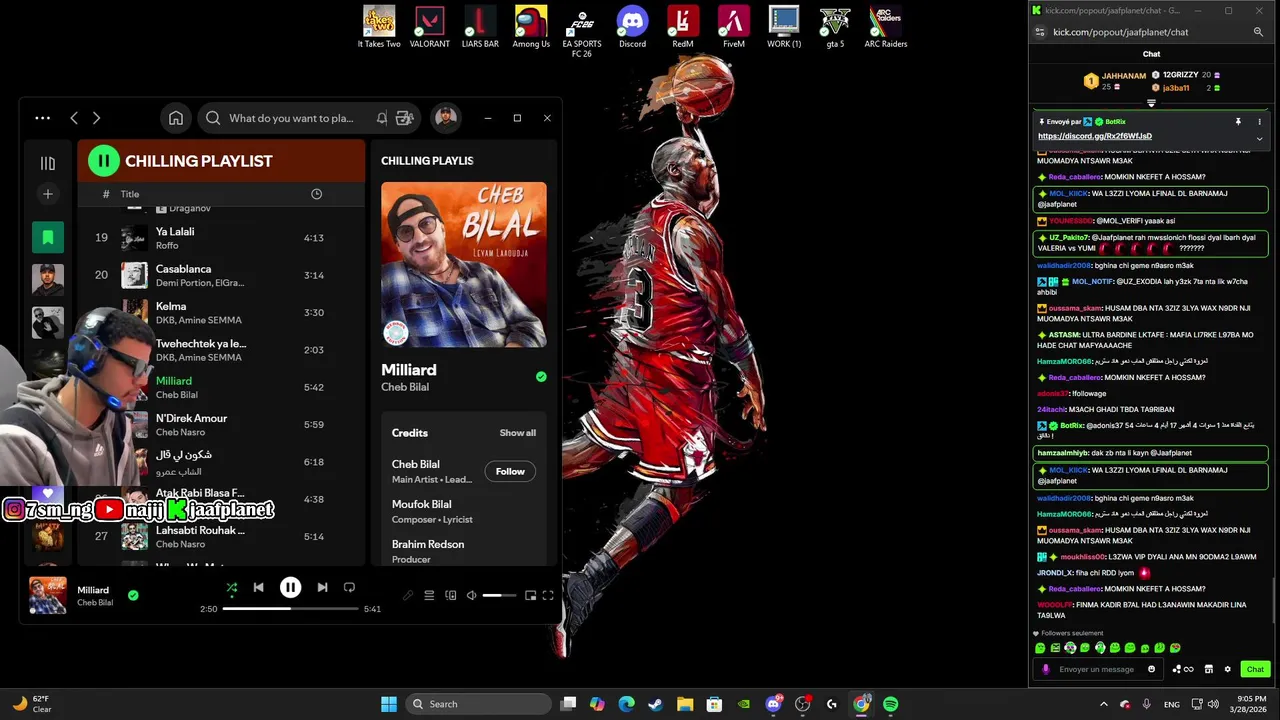The image size is (1280, 720).
Task: Select the track Twehechtek ya le...
Action: [221, 350]
